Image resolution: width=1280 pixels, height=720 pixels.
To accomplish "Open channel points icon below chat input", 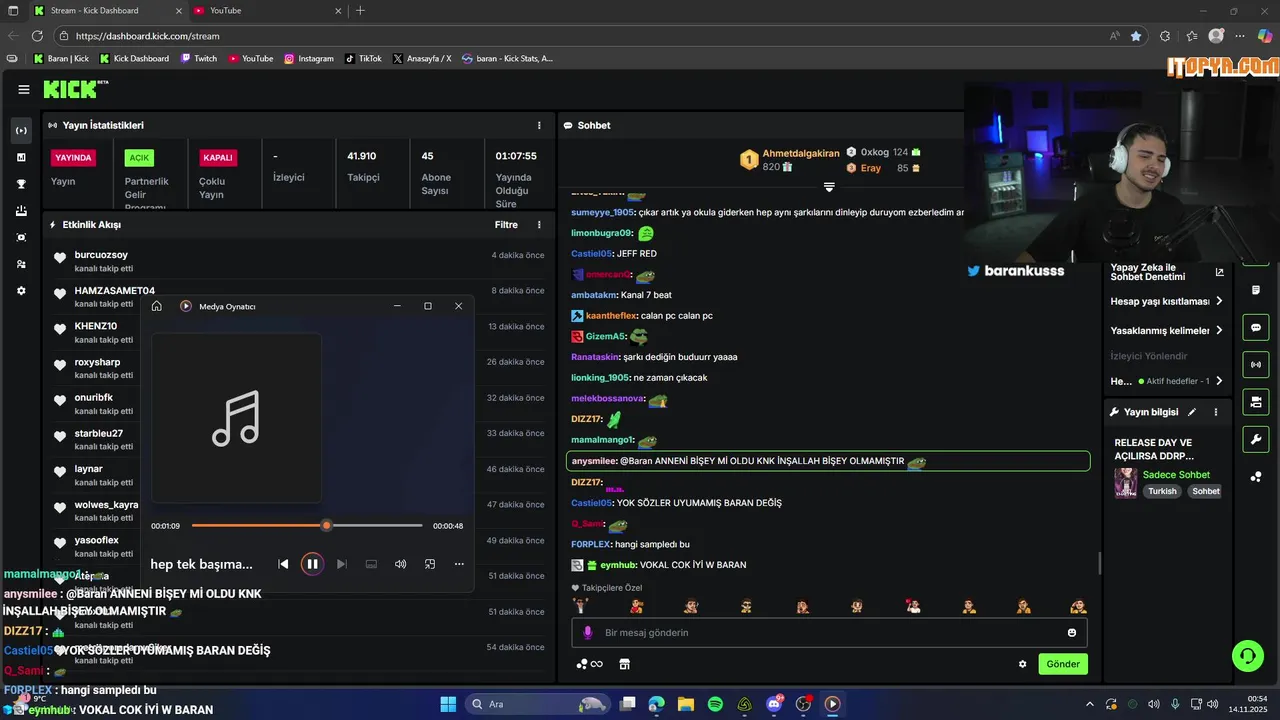I will point(589,664).
